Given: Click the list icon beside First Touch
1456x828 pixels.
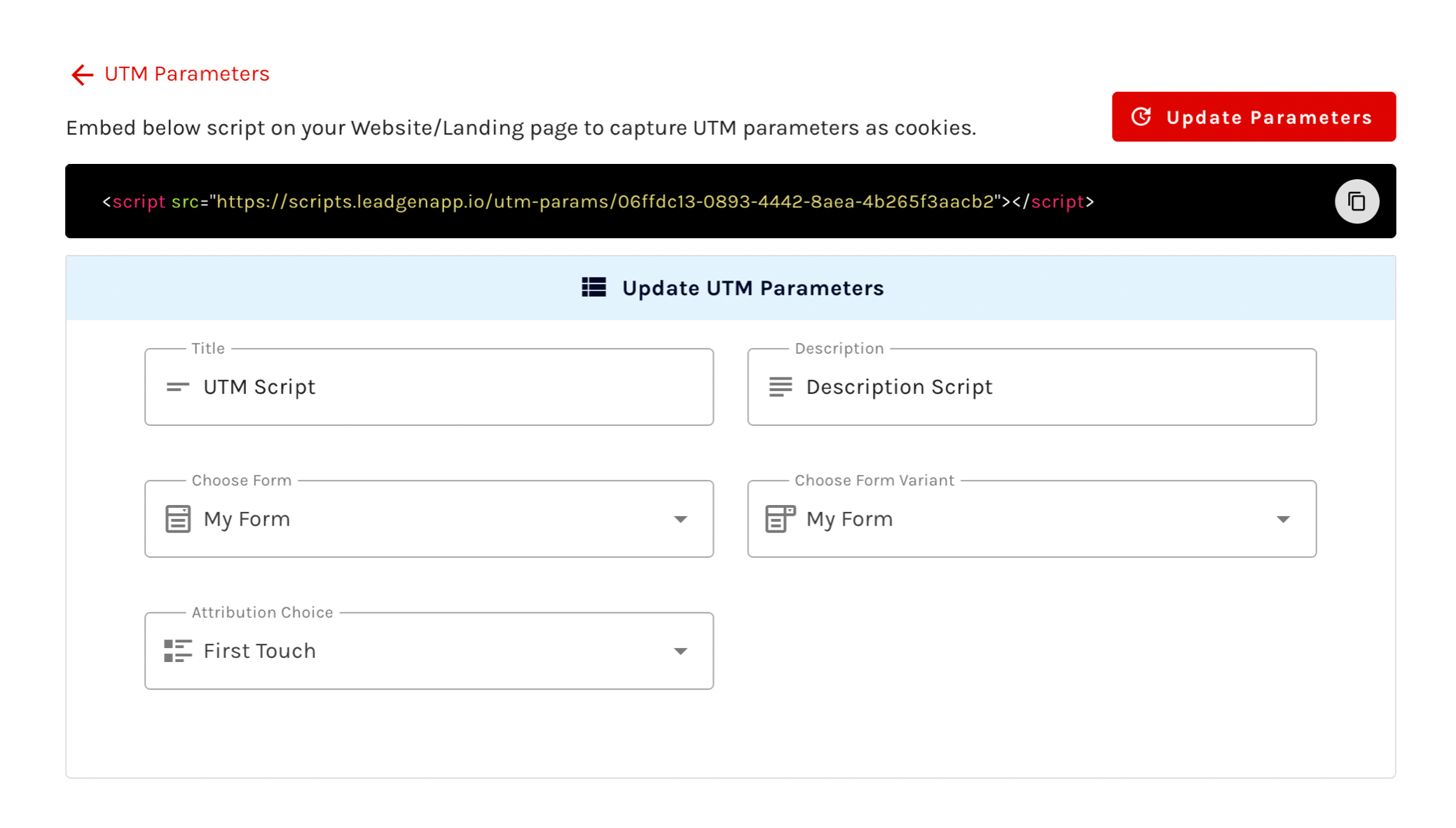Looking at the screenshot, I should click(x=178, y=651).
